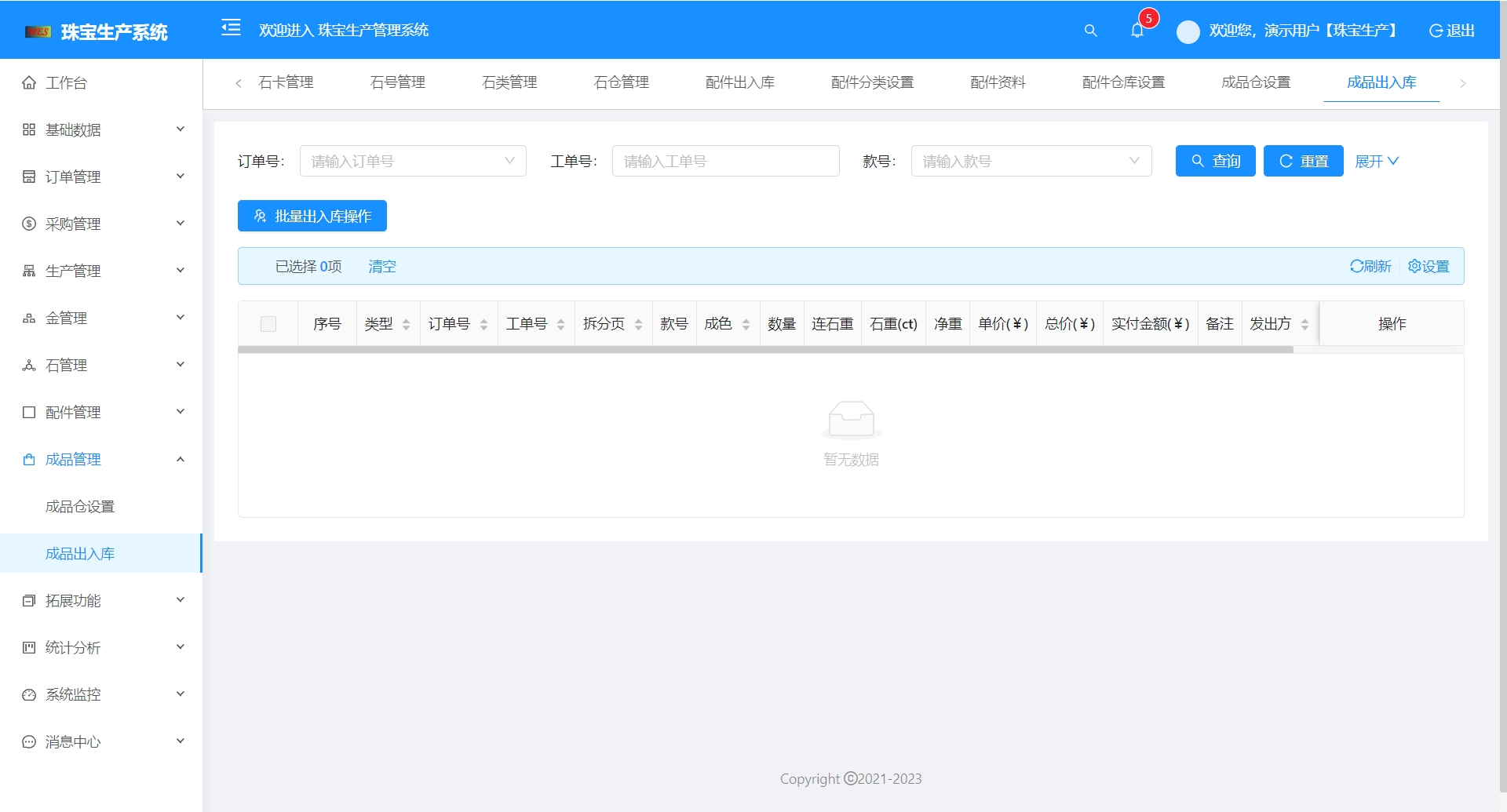Focus the 工单号 input field
Image resolution: width=1507 pixels, height=812 pixels.
725,161
